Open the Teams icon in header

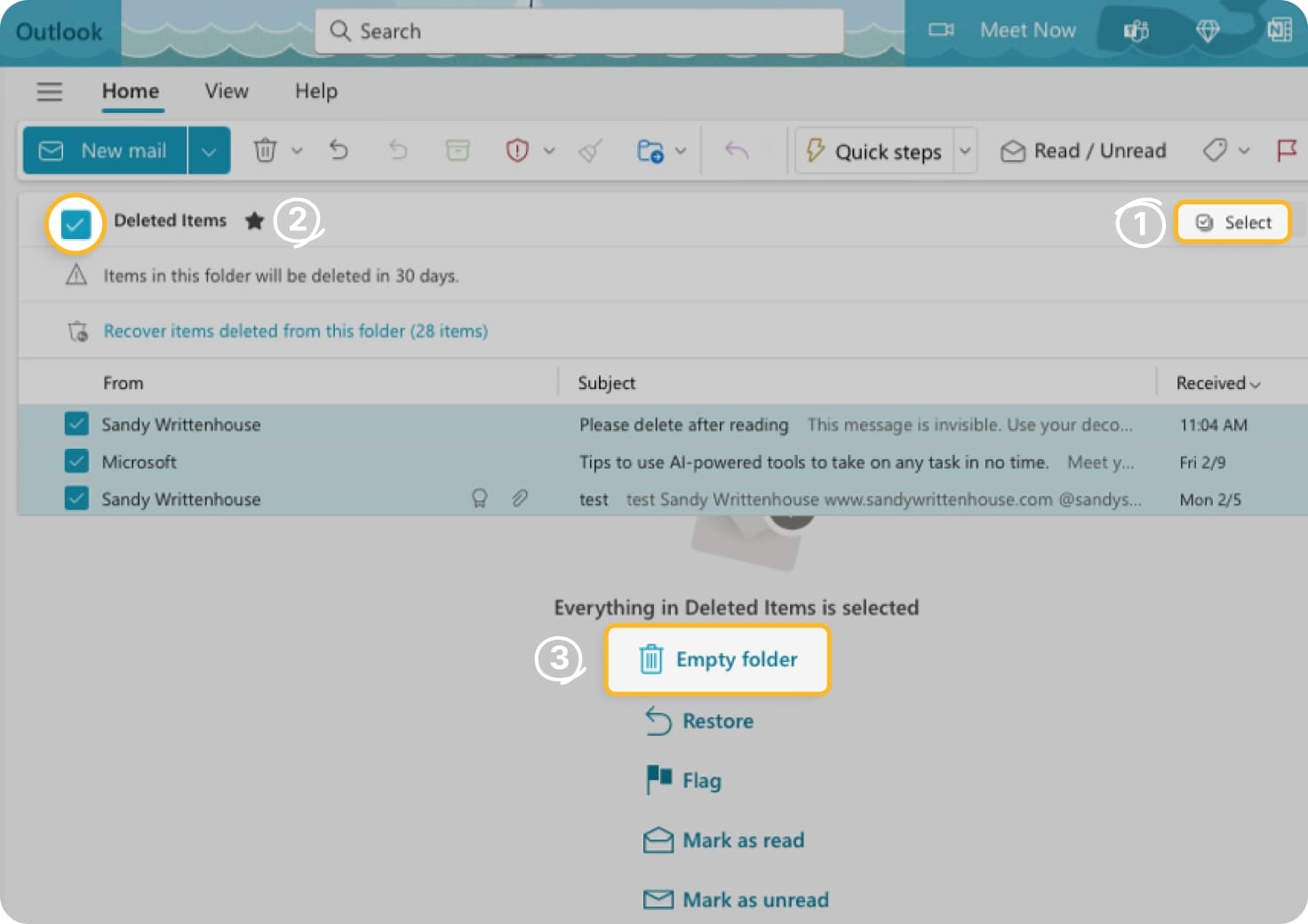pyautogui.click(x=1136, y=31)
